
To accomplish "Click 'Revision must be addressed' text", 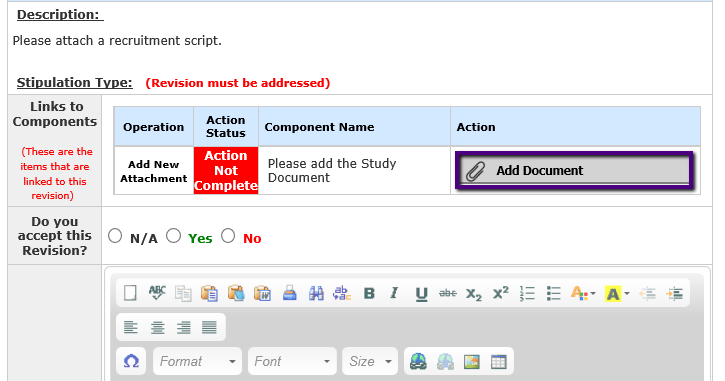I will [238, 83].
